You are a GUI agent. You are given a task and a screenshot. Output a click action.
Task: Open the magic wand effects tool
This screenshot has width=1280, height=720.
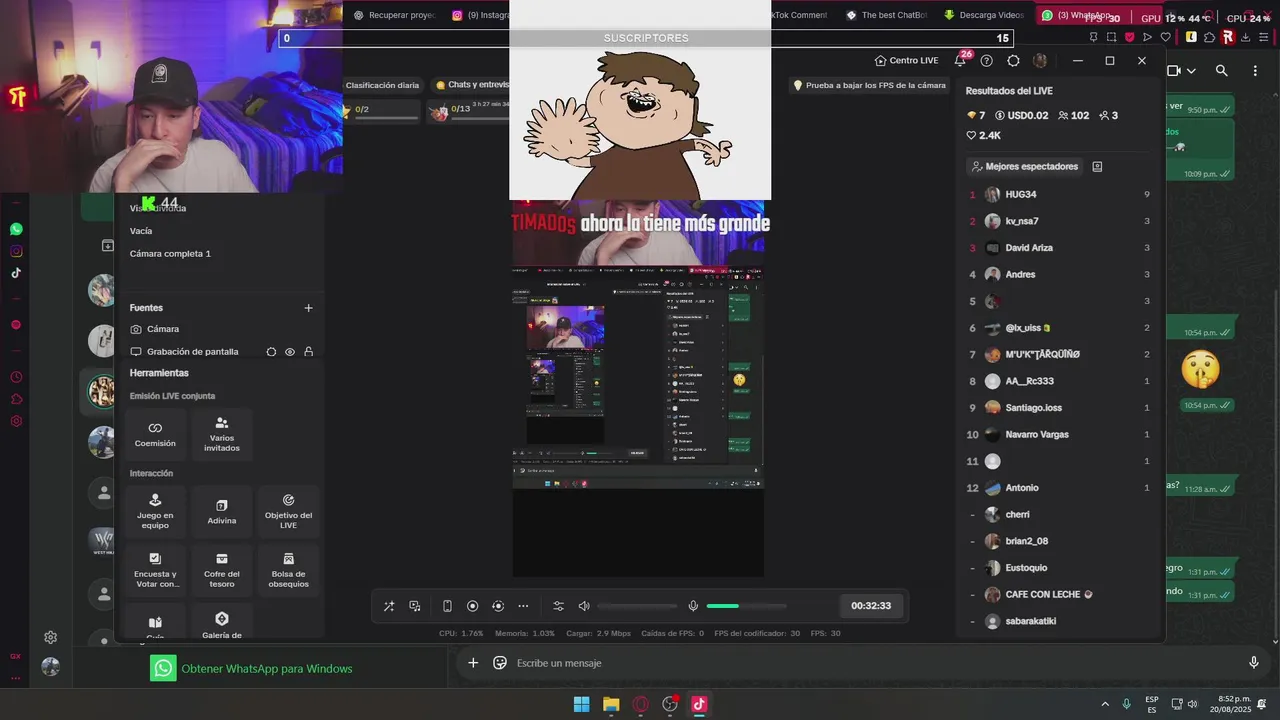(389, 606)
